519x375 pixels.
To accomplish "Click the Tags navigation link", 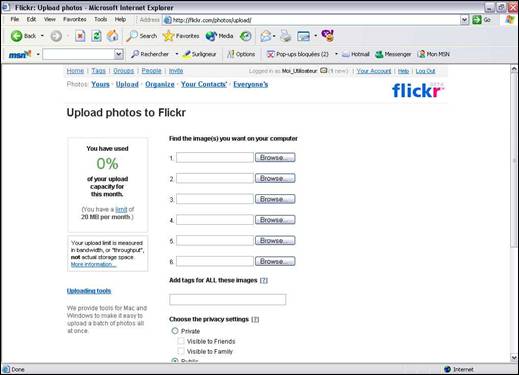I will pyautogui.click(x=98, y=71).
